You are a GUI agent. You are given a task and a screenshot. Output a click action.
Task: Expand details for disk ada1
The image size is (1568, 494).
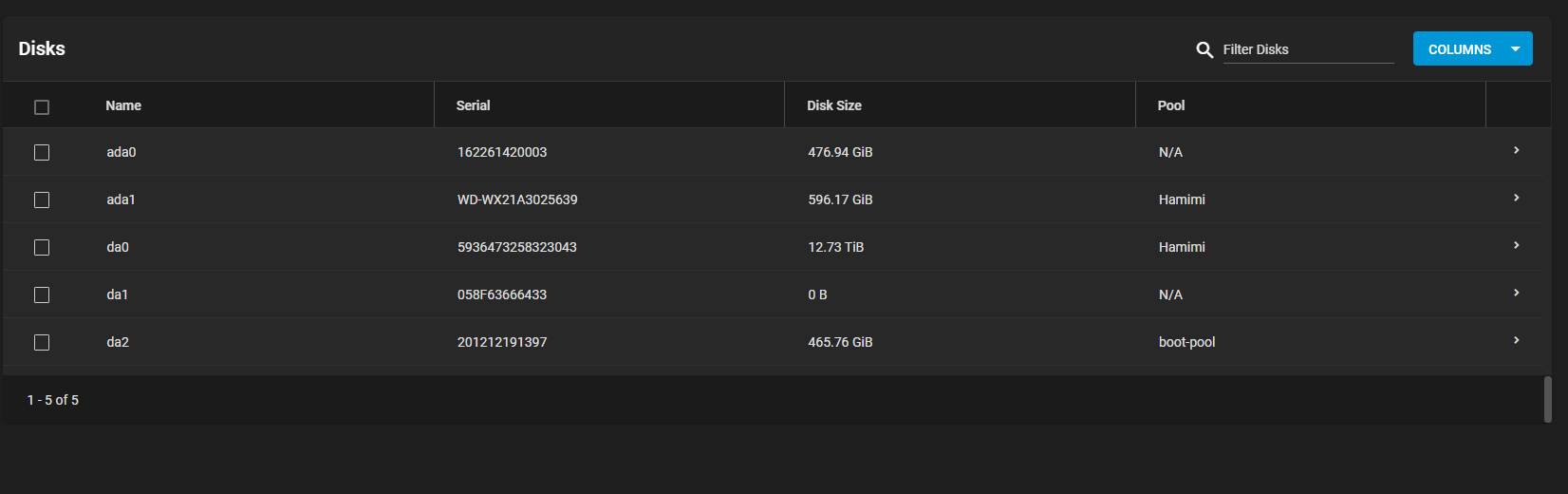pyautogui.click(x=1516, y=198)
